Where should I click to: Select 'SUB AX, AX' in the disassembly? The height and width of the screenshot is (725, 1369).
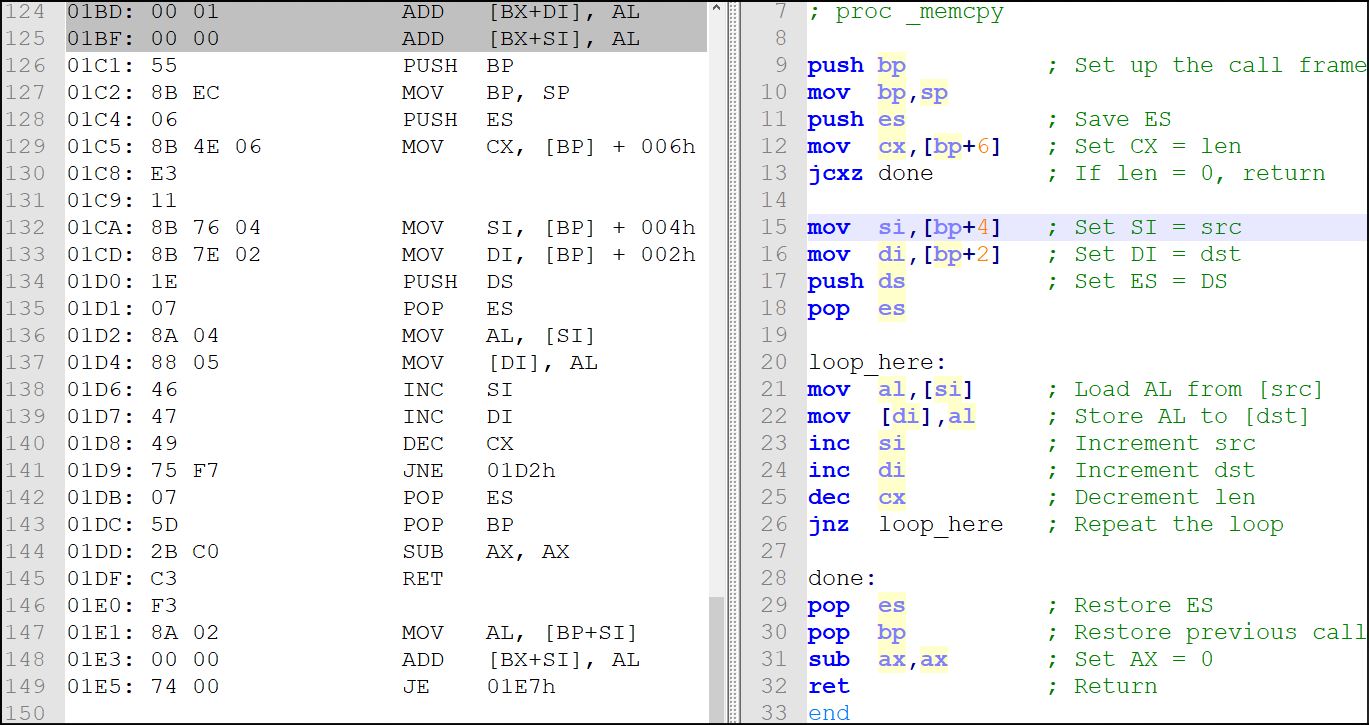(x=485, y=553)
